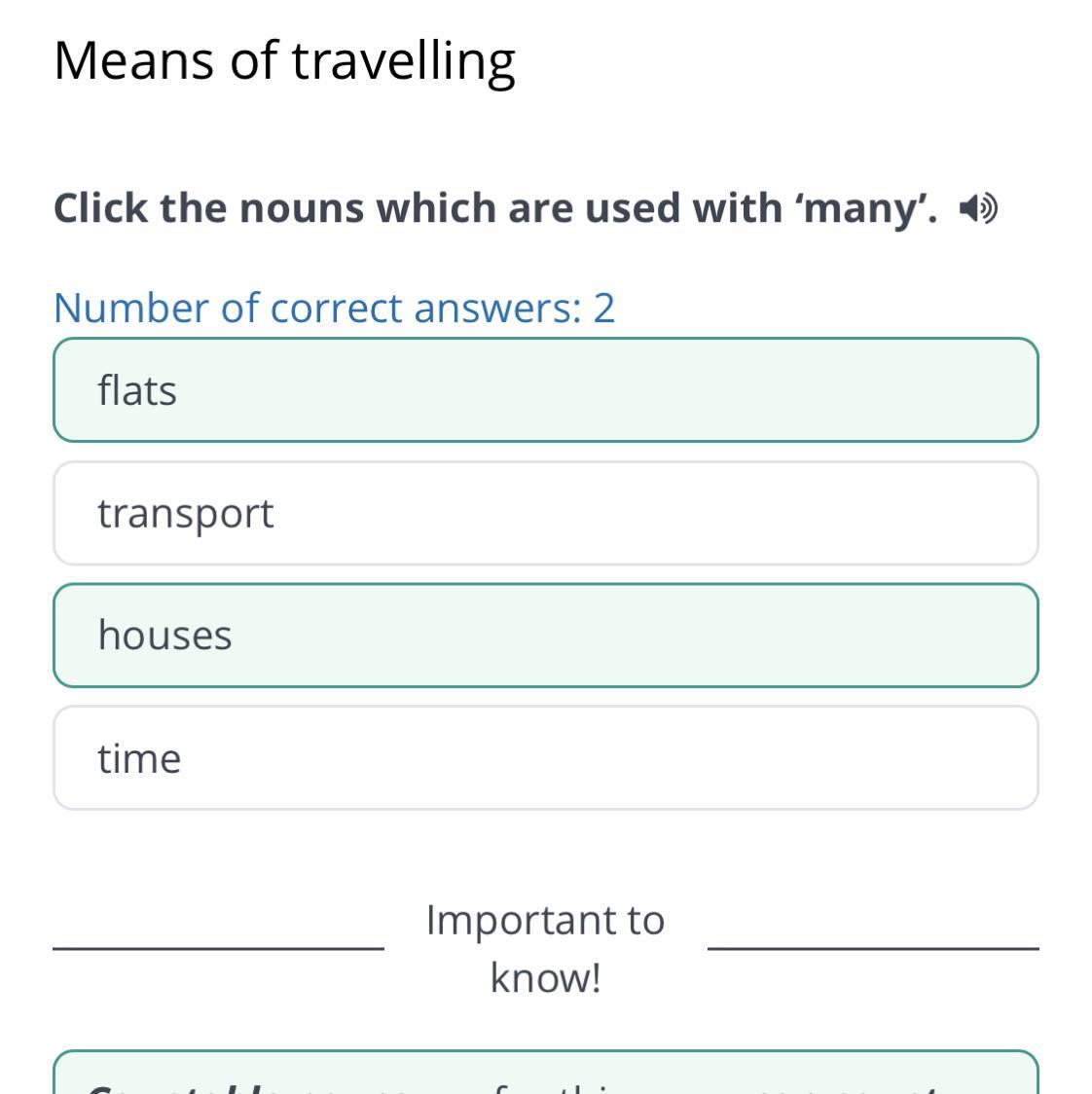Select the 'transport' answer option
Viewport: 1092px width, 1094px height.
point(546,513)
